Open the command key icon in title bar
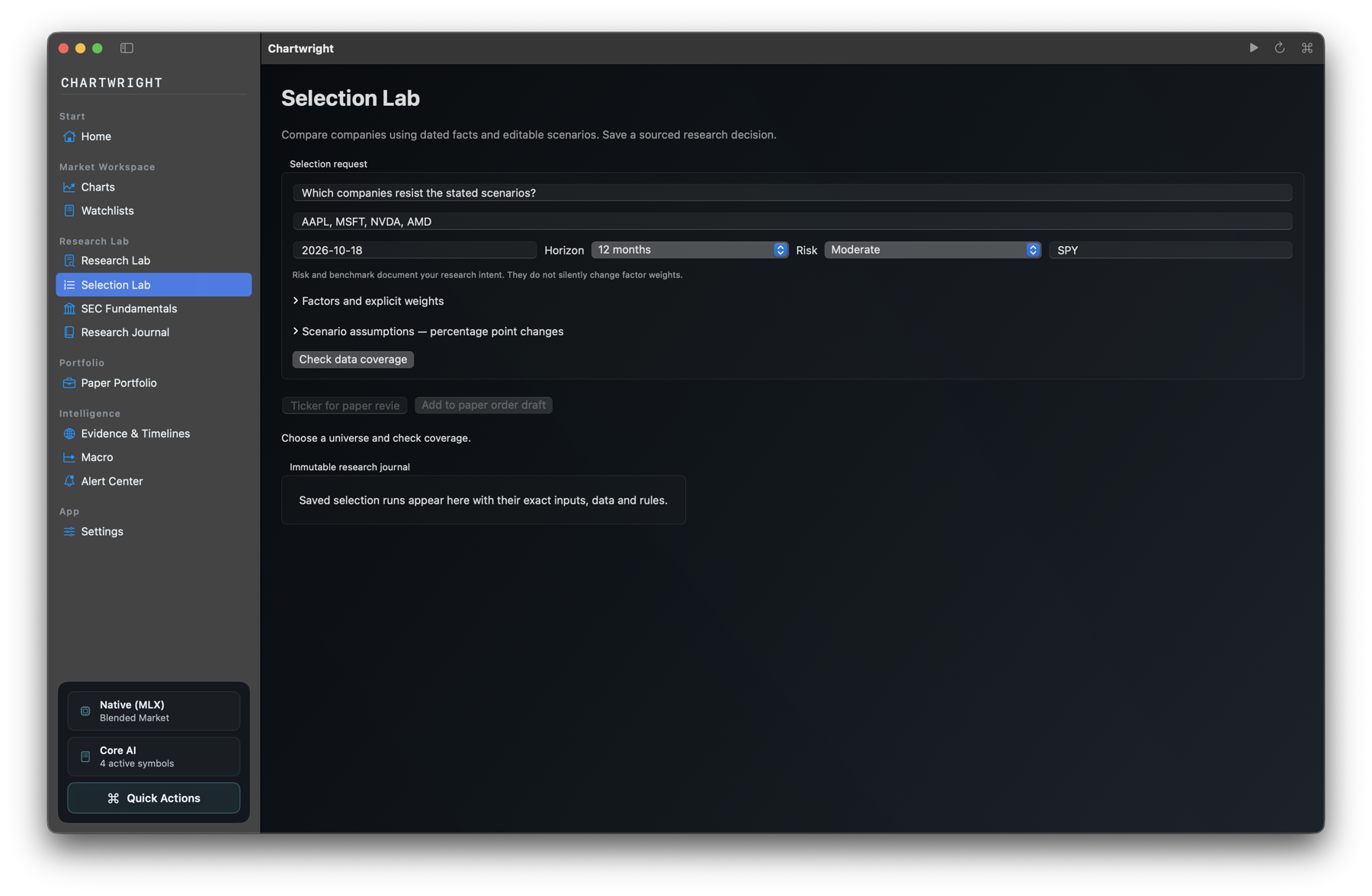This screenshot has width=1372, height=896. click(x=1307, y=48)
